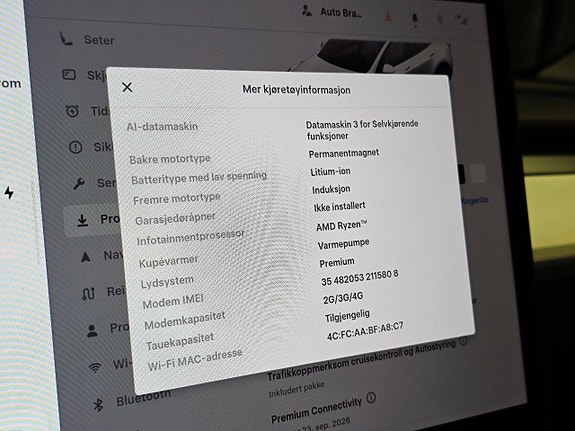The image size is (575, 431).
Task: Show info for cruisekontroll og Autostyring
Action: click(464, 341)
